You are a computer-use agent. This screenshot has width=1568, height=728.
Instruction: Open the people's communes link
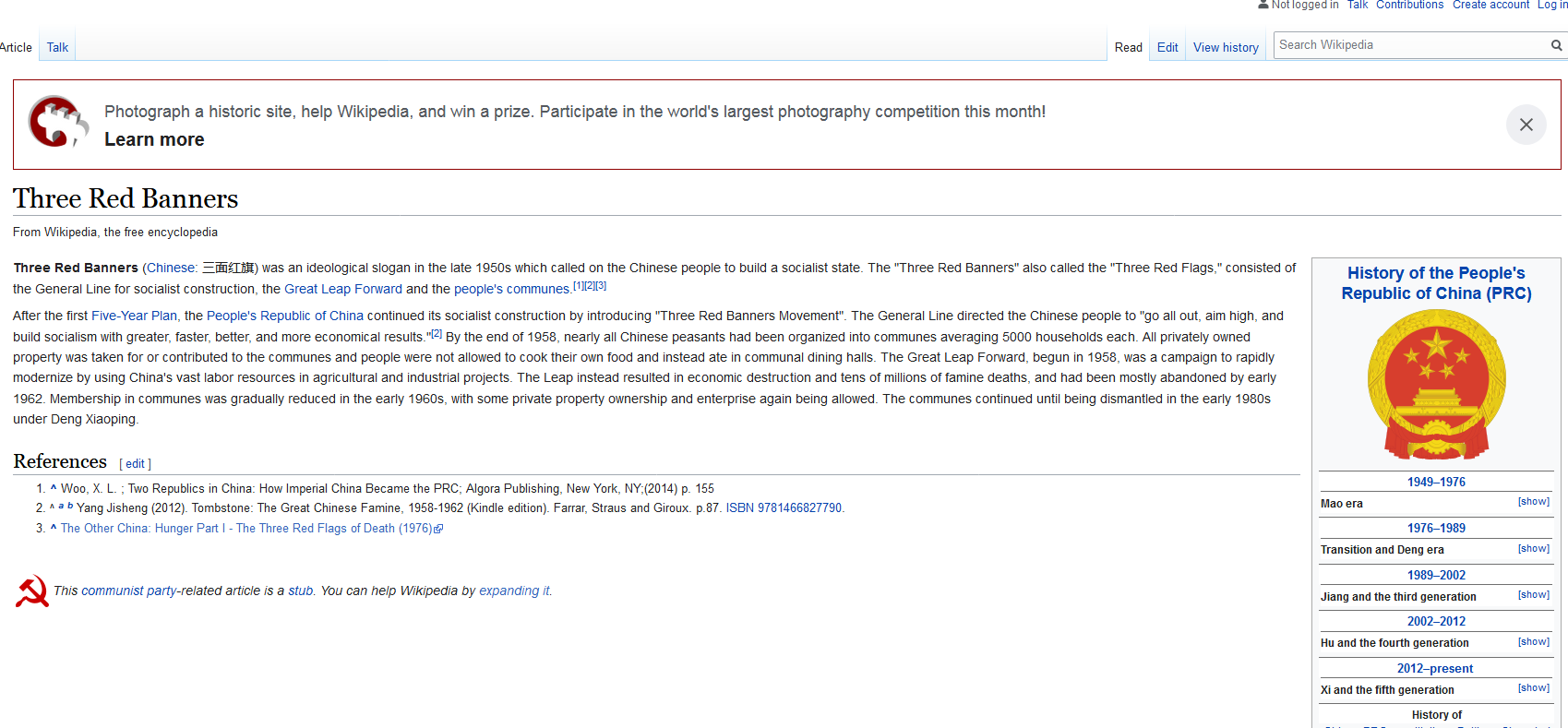point(511,289)
